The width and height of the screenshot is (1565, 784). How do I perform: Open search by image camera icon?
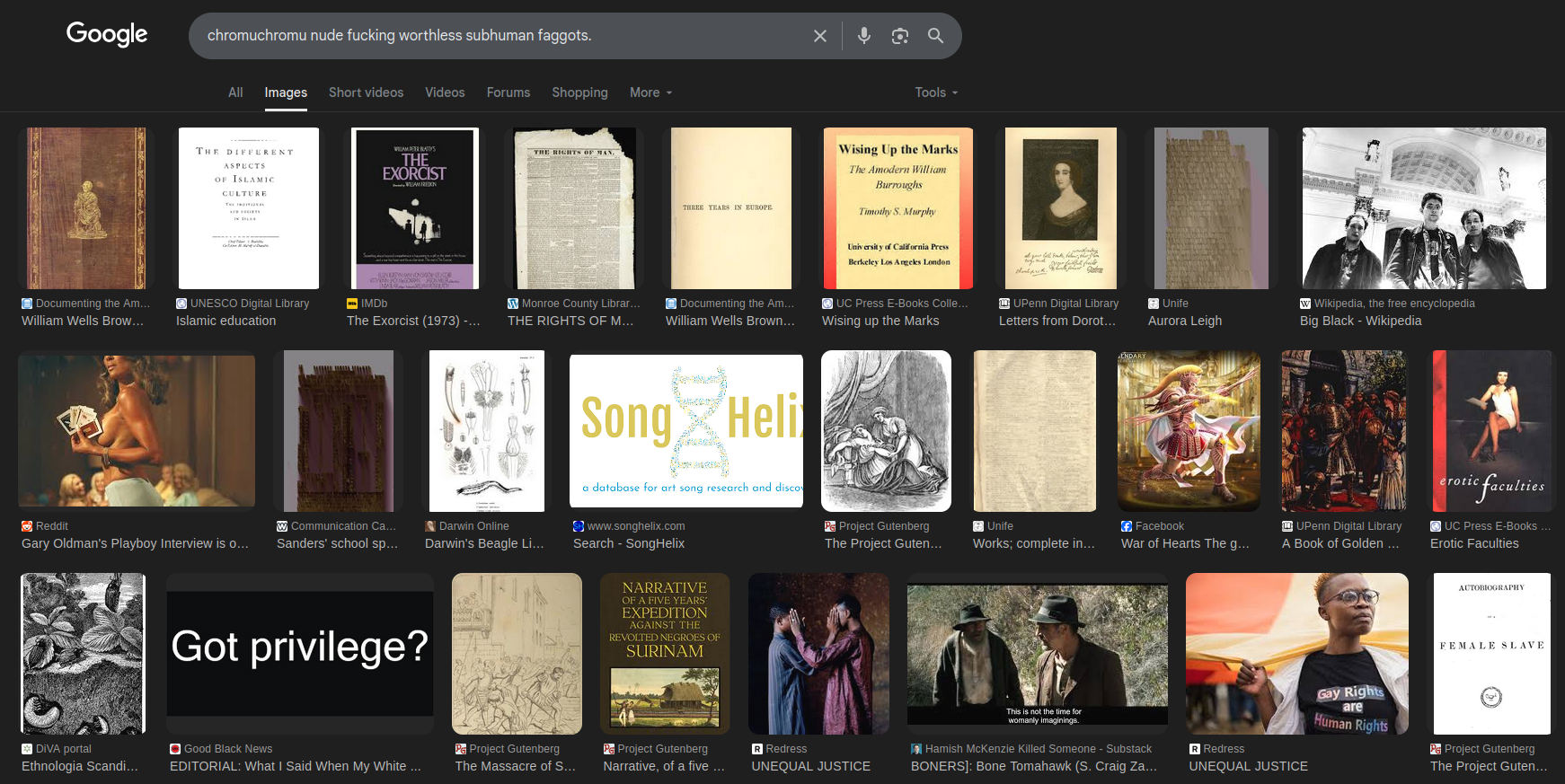(x=900, y=36)
